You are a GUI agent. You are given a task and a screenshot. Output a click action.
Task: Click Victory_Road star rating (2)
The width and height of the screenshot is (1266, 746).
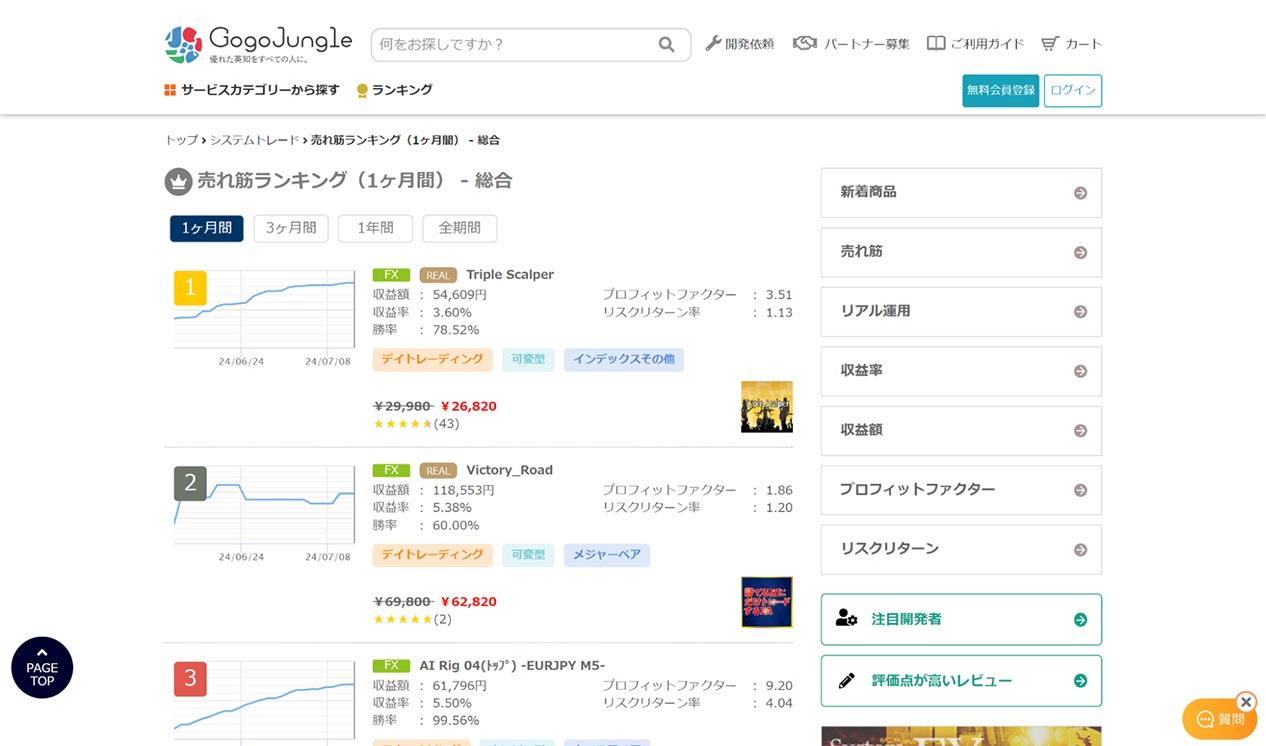pos(412,620)
